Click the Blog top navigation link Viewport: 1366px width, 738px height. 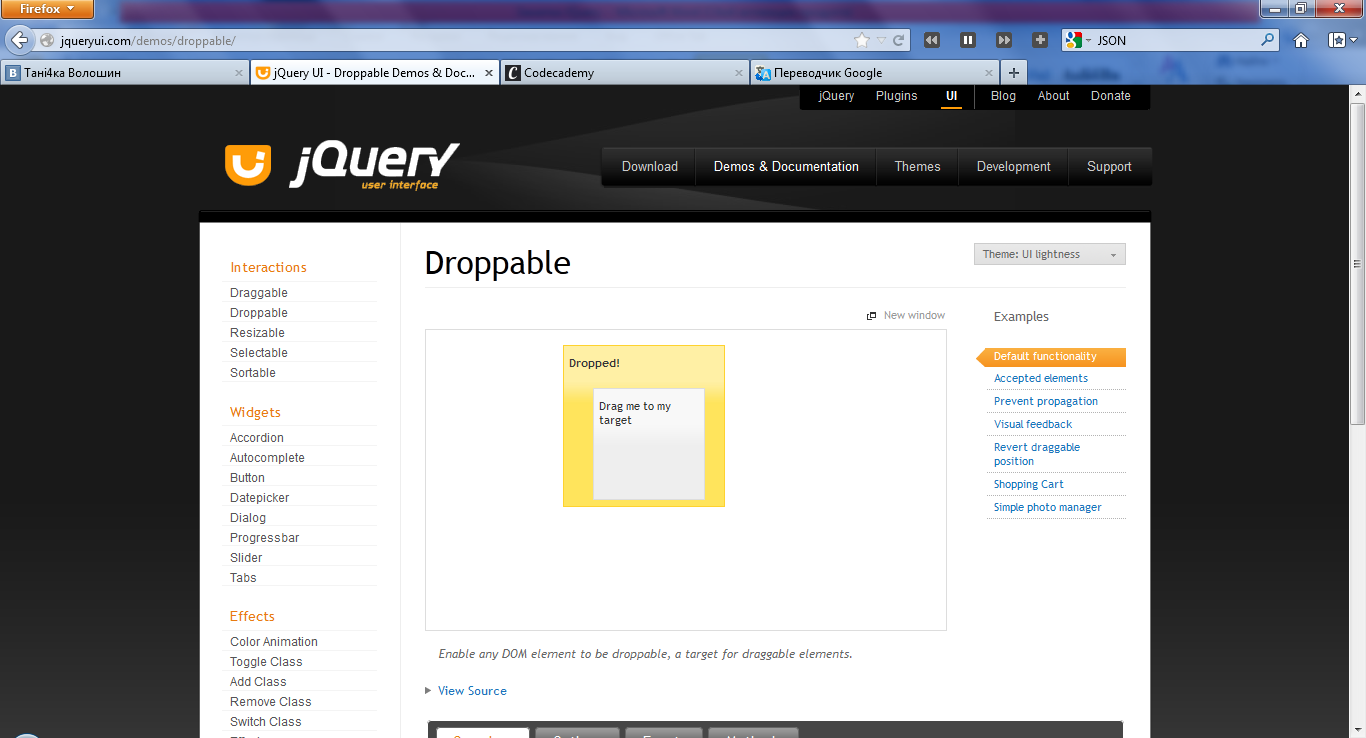(x=1003, y=96)
